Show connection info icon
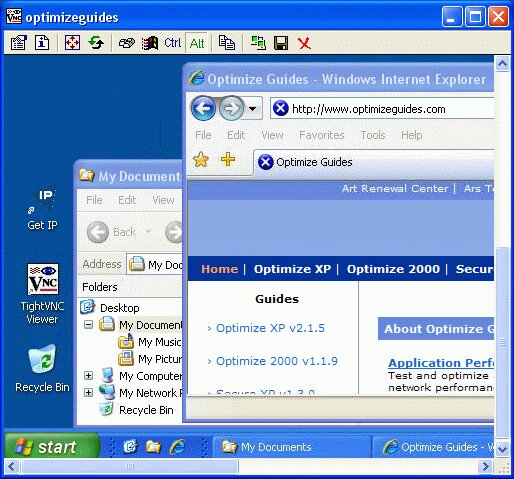This screenshot has height=479, width=514. tap(42, 43)
